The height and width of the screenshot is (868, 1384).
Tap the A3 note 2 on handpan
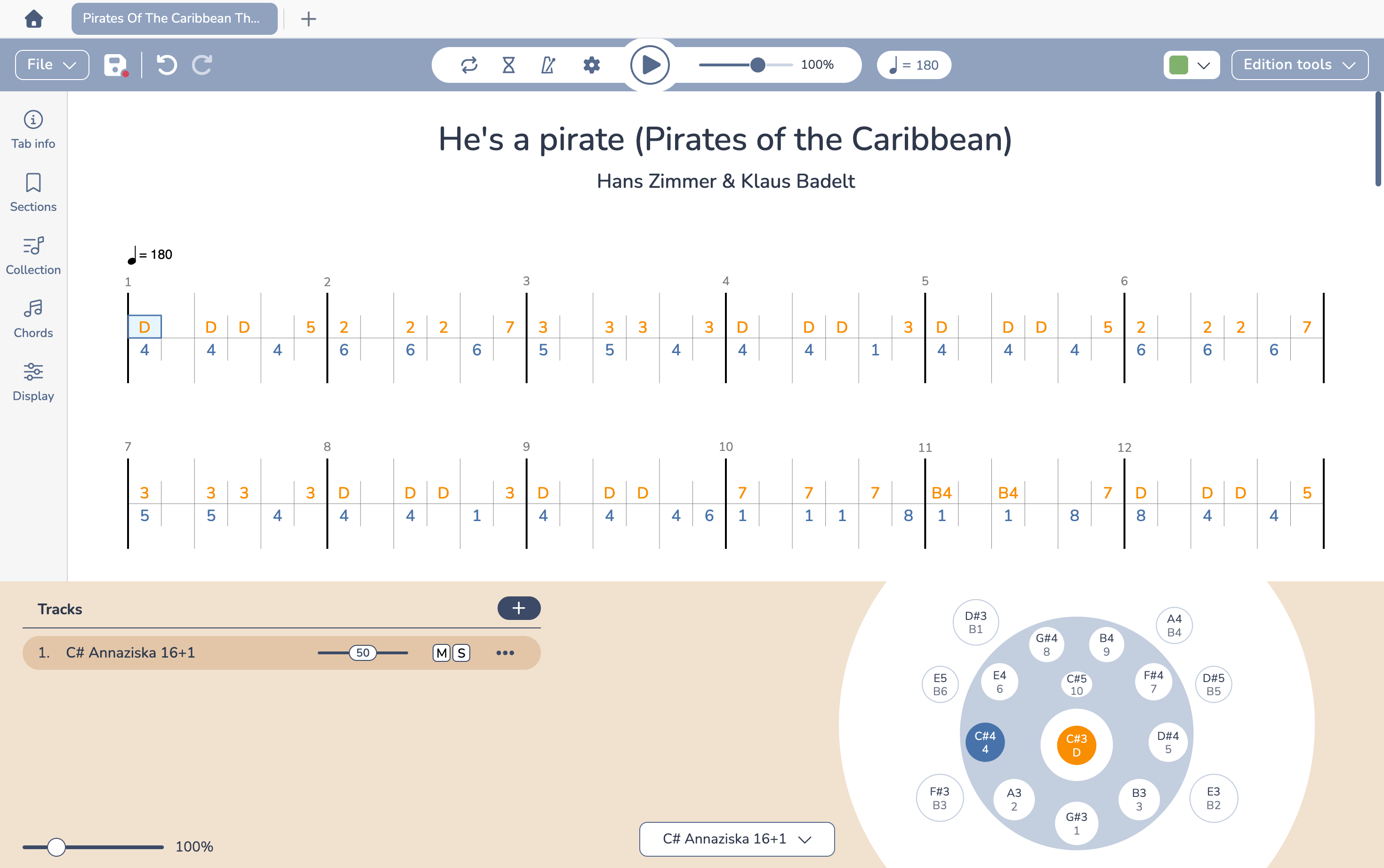pyautogui.click(x=1014, y=799)
